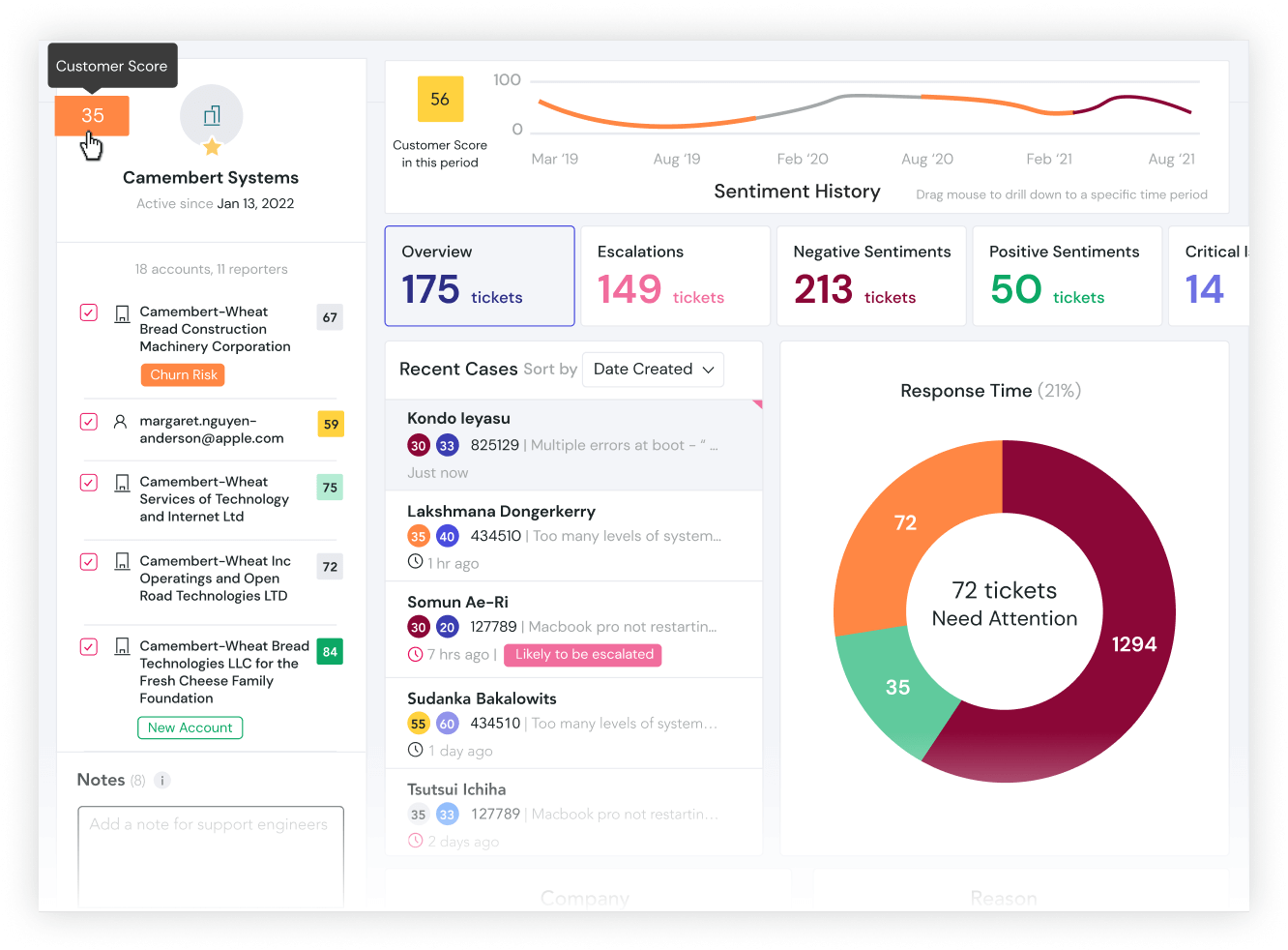Select the Negative Sentiments tab
This screenshot has height=950, width=1288.
[871, 276]
